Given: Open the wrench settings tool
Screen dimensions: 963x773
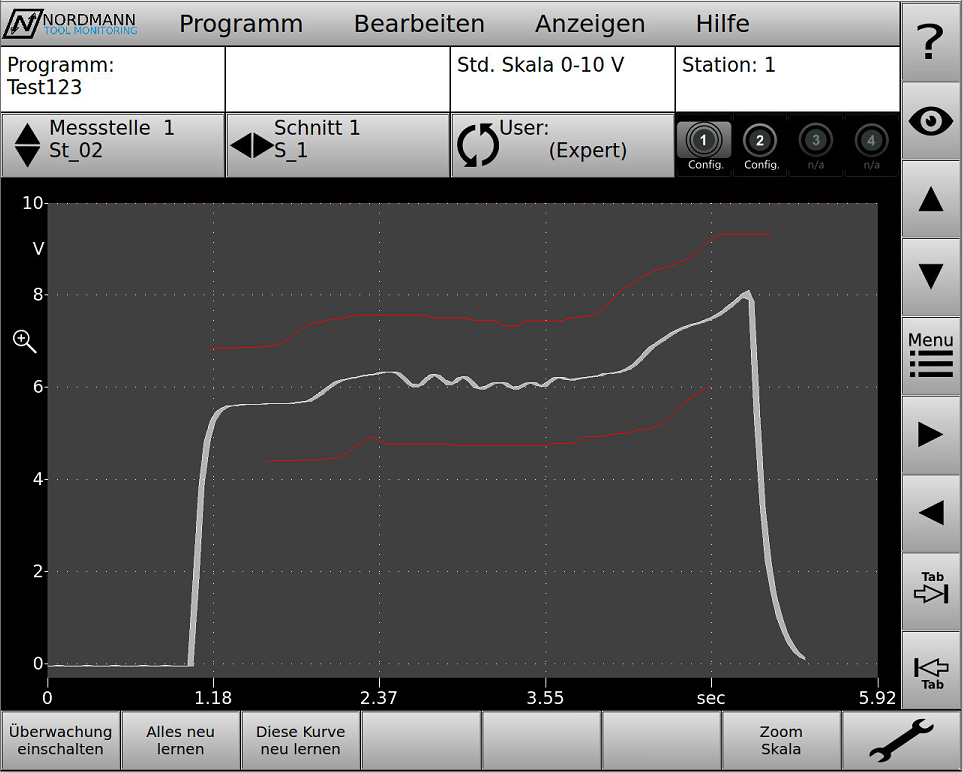Looking at the screenshot, I should (x=901, y=741).
